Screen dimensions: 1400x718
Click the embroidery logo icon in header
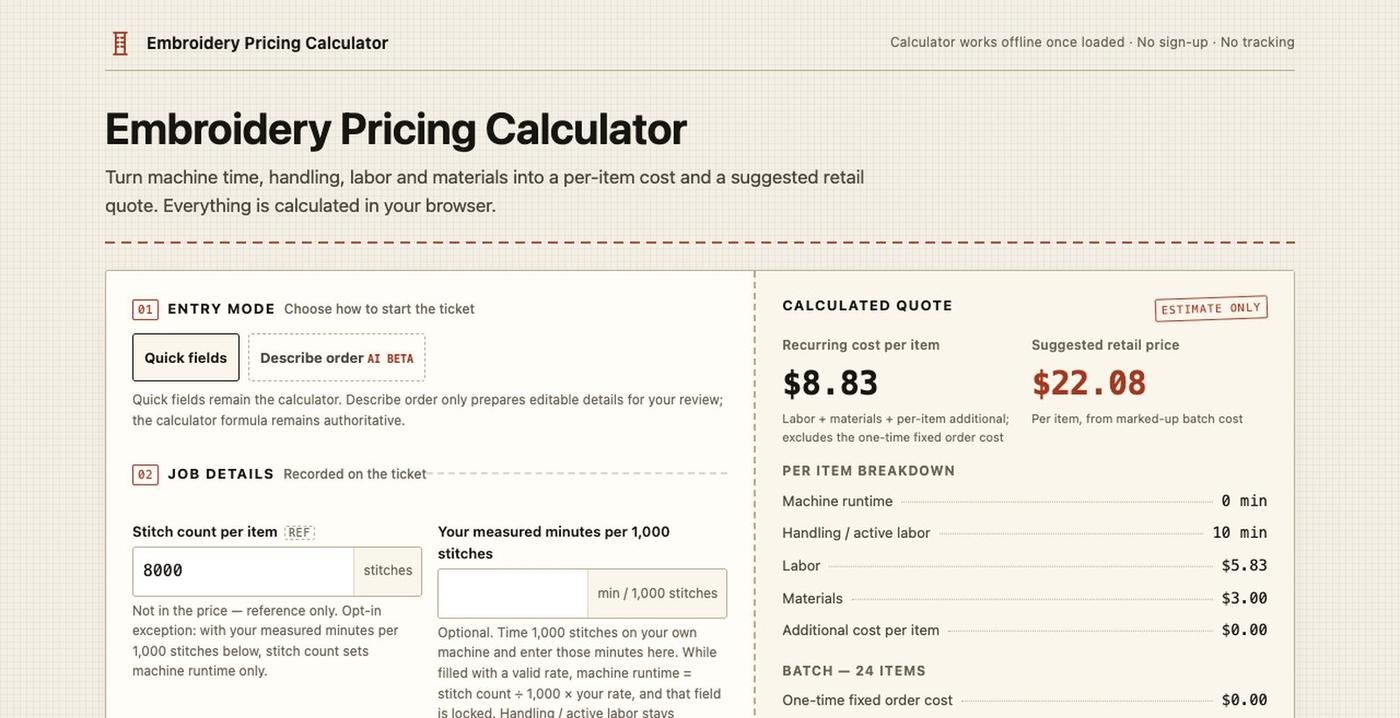(x=120, y=43)
